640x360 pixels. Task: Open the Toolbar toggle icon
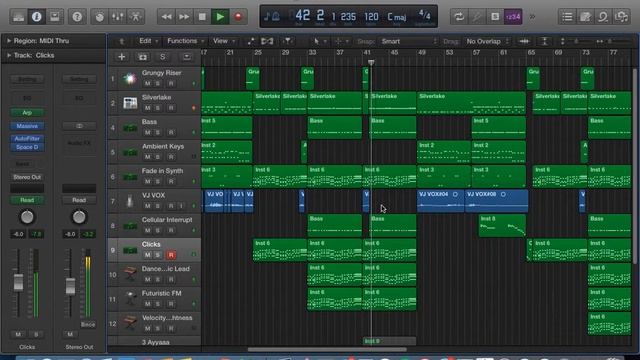(x=54, y=17)
